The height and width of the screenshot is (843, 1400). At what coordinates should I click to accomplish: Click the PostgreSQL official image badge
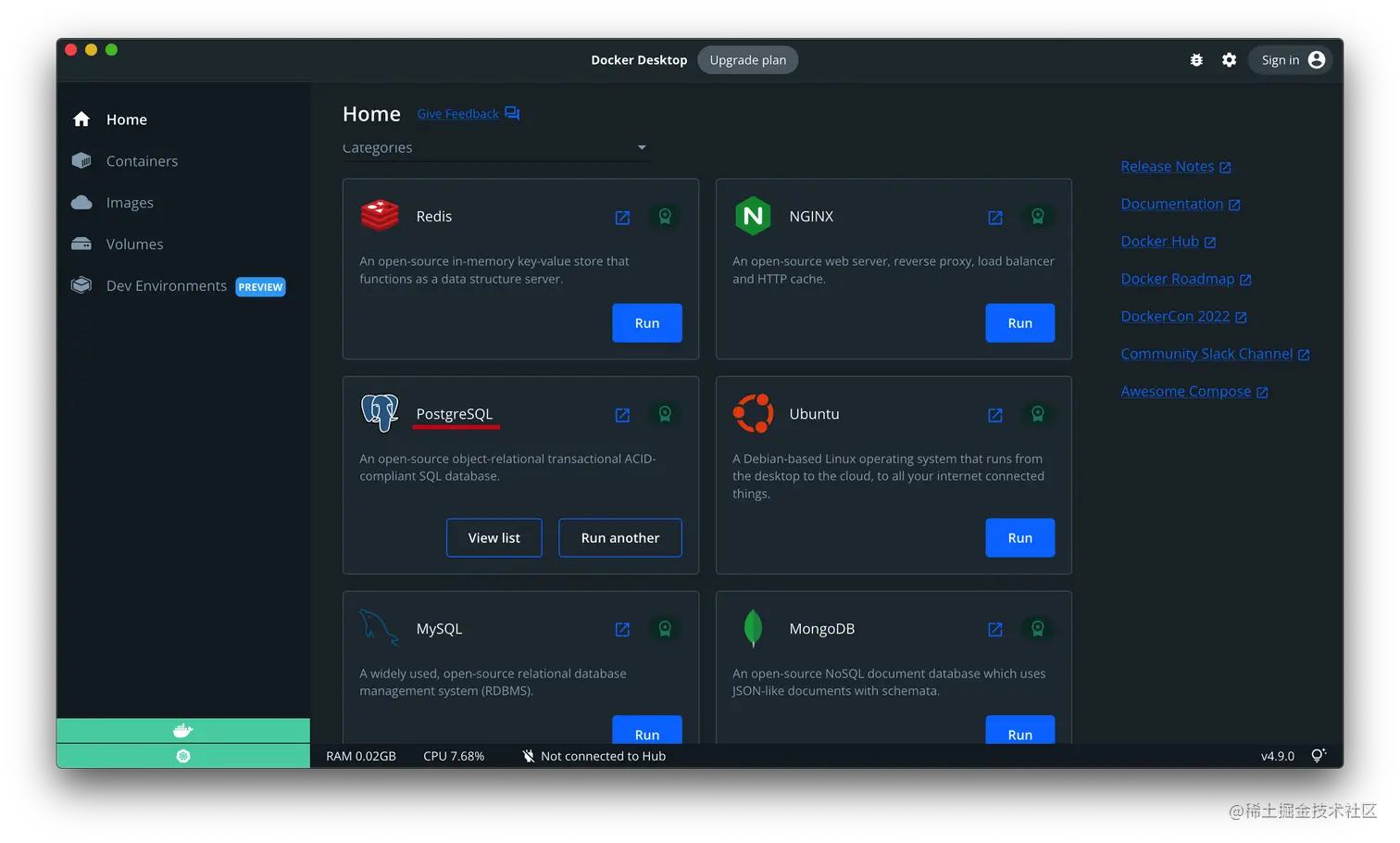[665, 414]
